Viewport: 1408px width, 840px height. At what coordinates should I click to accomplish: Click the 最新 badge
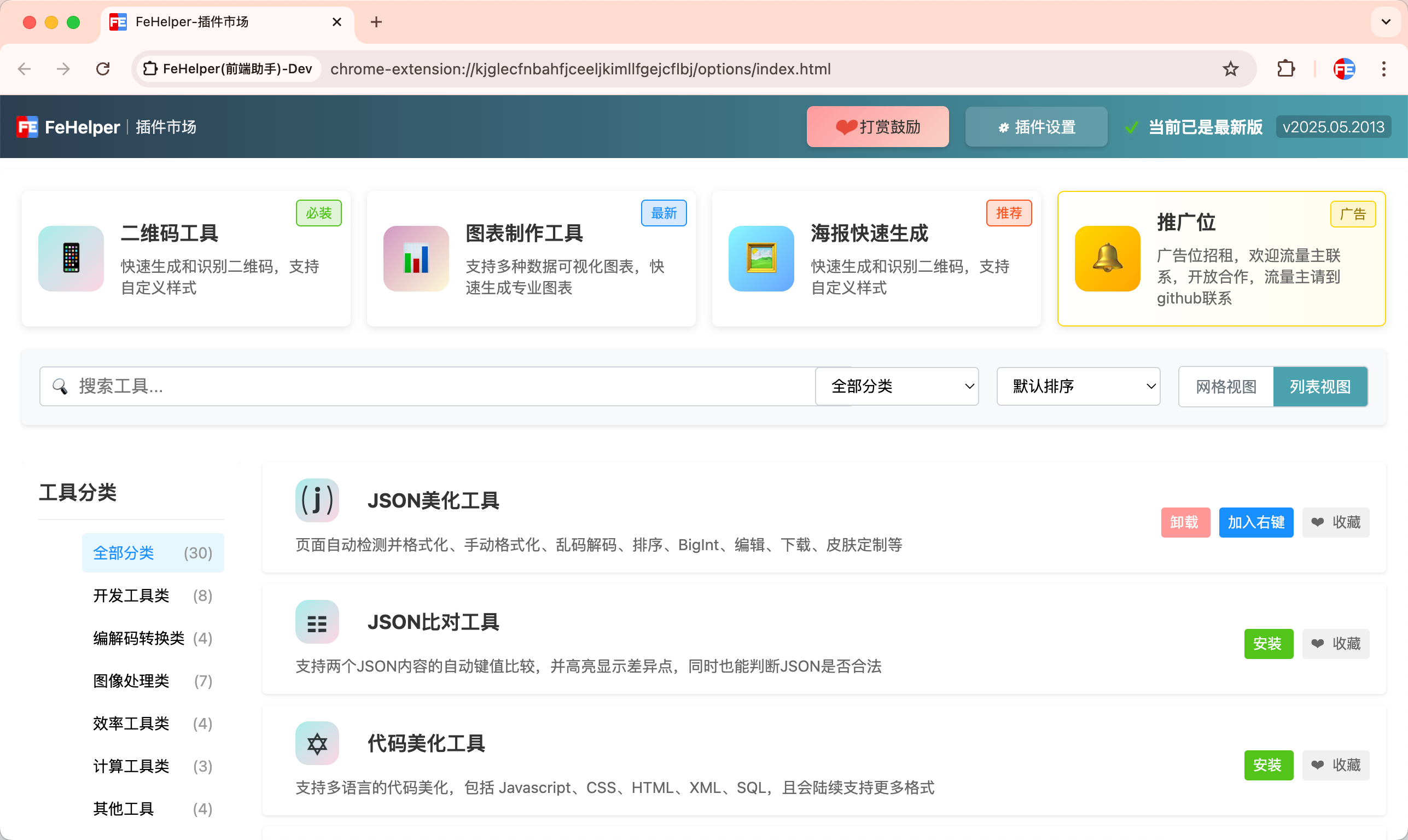pyautogui.click(x=664, y=213)
